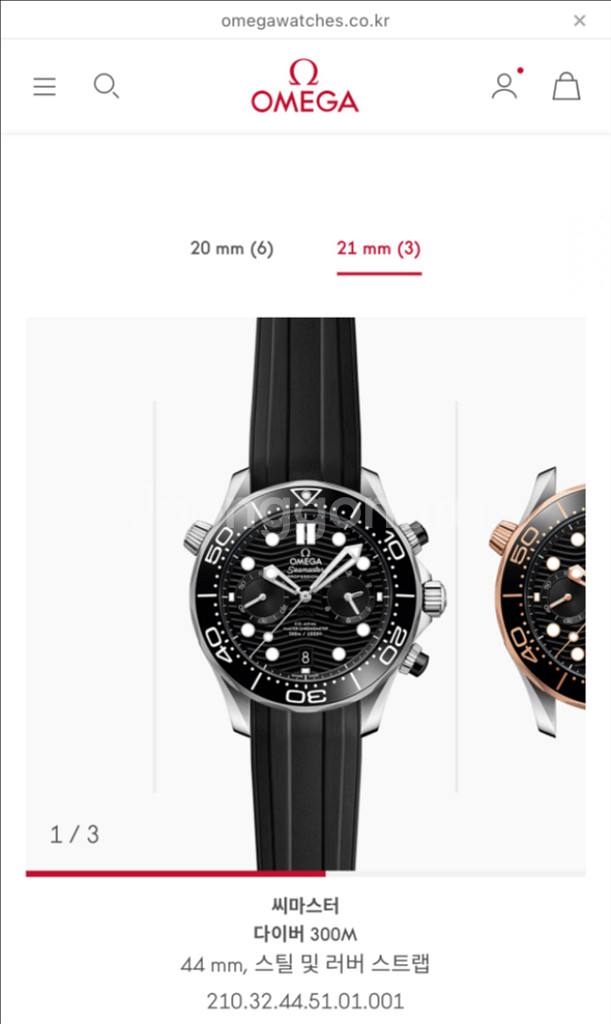This screenshot has width=611, height=1024.
Task: Open the black Seamaster chronograph image
Action: pyautogui.click(x=305, y=593)
